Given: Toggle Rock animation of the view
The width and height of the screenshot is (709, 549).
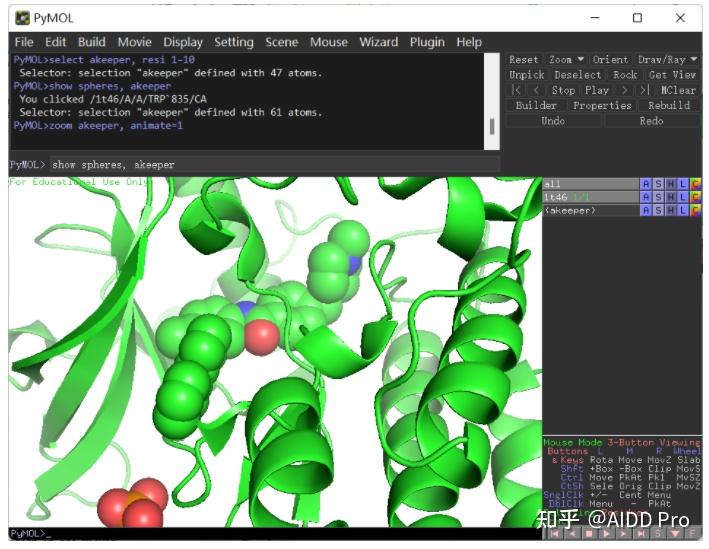Looking at the screenshot, I should (624, 75).
